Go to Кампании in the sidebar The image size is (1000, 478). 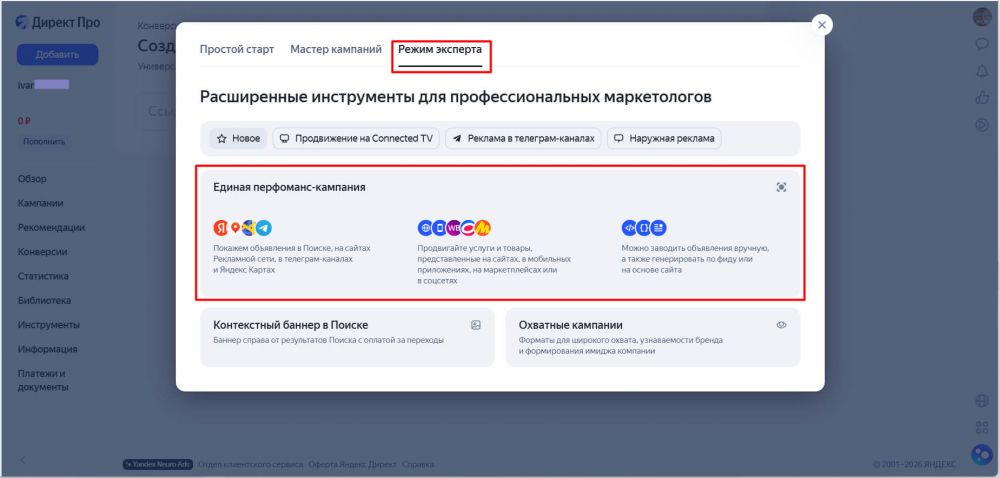[x=40, y=203]
